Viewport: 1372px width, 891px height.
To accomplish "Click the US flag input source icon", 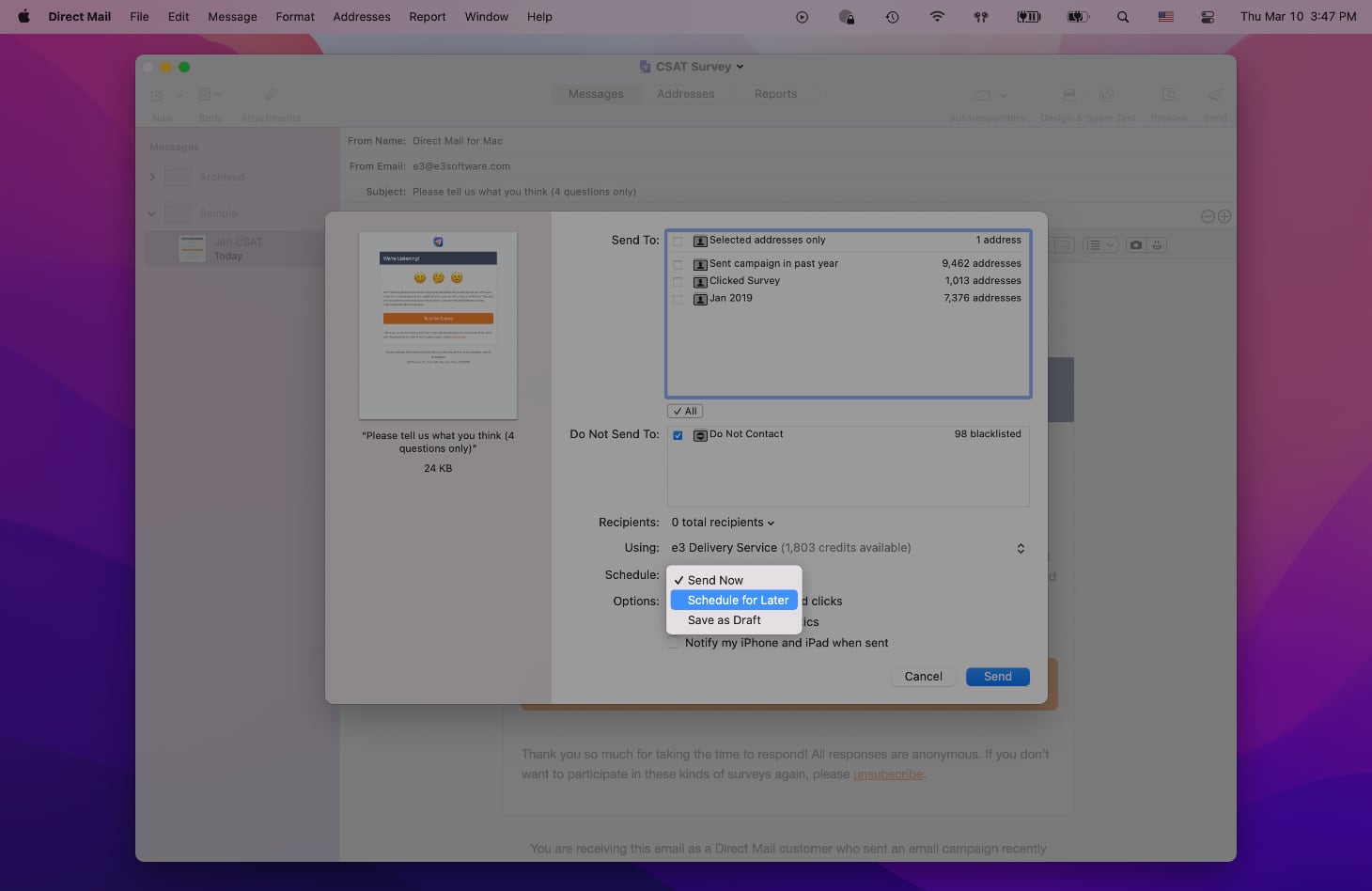I will coord(1165,17).
